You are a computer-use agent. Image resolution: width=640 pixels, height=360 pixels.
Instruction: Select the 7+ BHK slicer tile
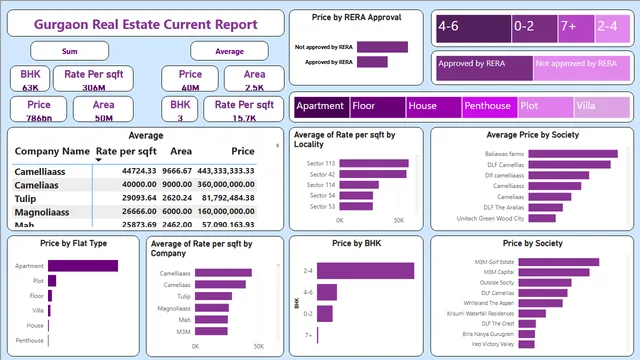576,29
